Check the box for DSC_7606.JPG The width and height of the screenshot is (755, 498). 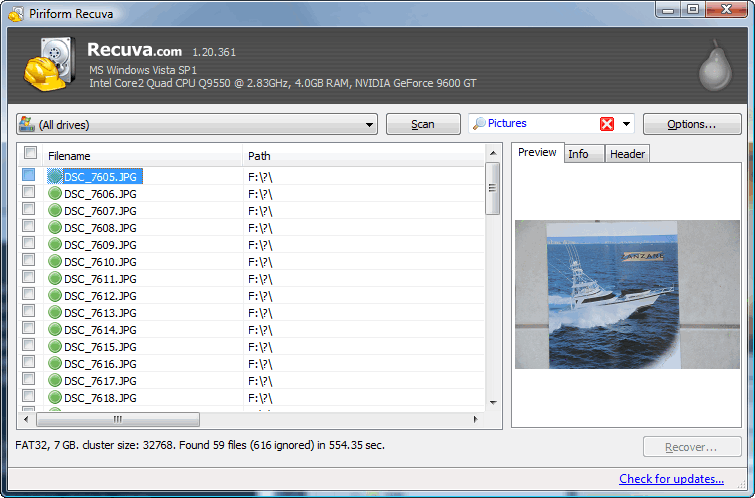(x=28, y=191)
